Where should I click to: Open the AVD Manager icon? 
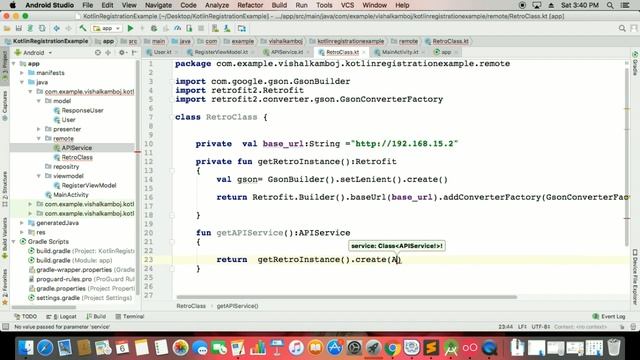point(215,29)
